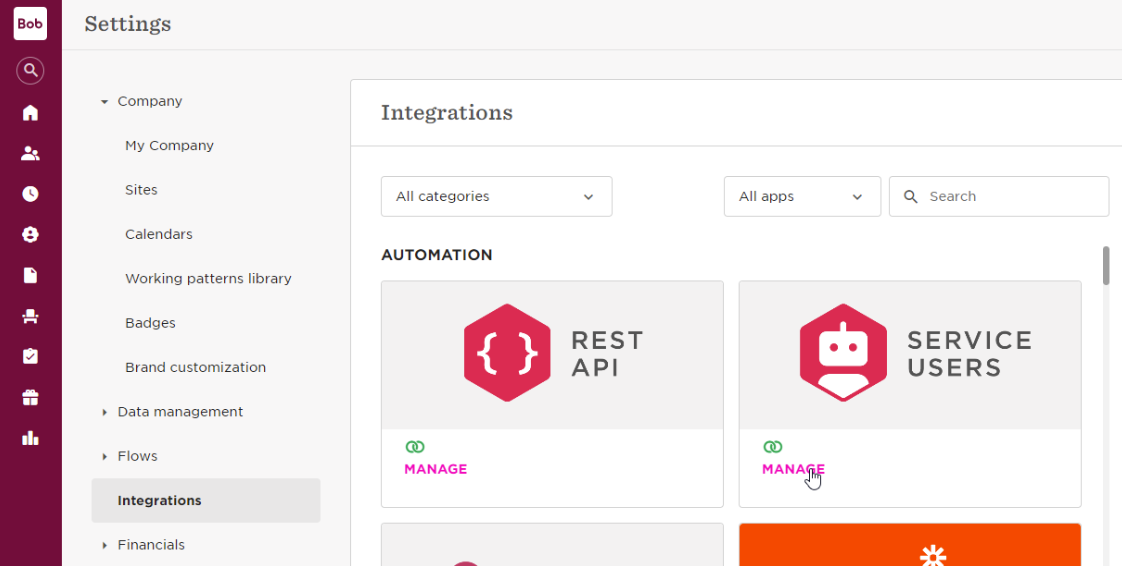Open the Tasks checklist icon in the sidebar
Viewport: 1122px width, 566px height.
30,356
